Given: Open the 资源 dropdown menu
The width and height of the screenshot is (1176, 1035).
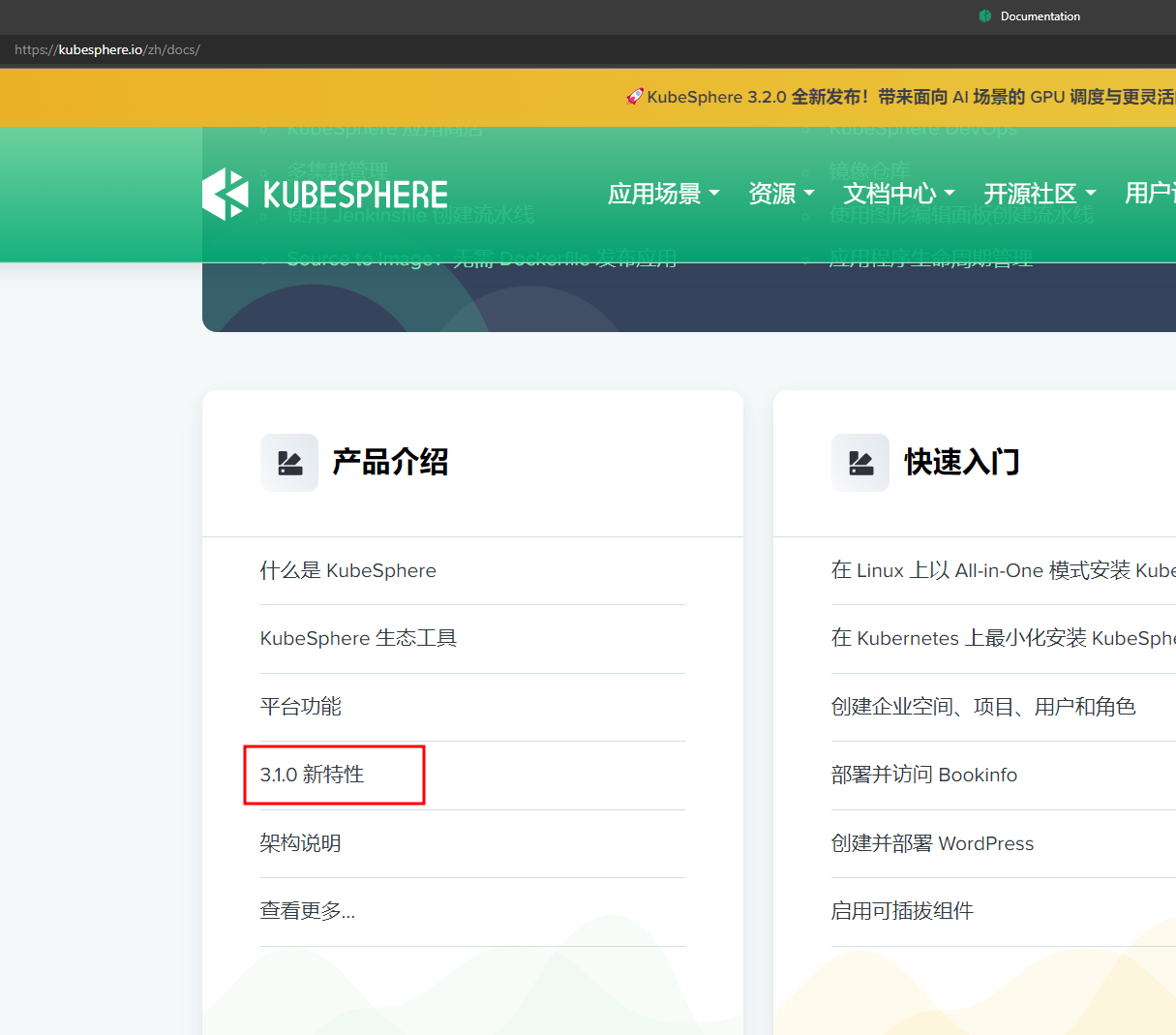Looking at the screenshot, I should [x=781, y=194].
